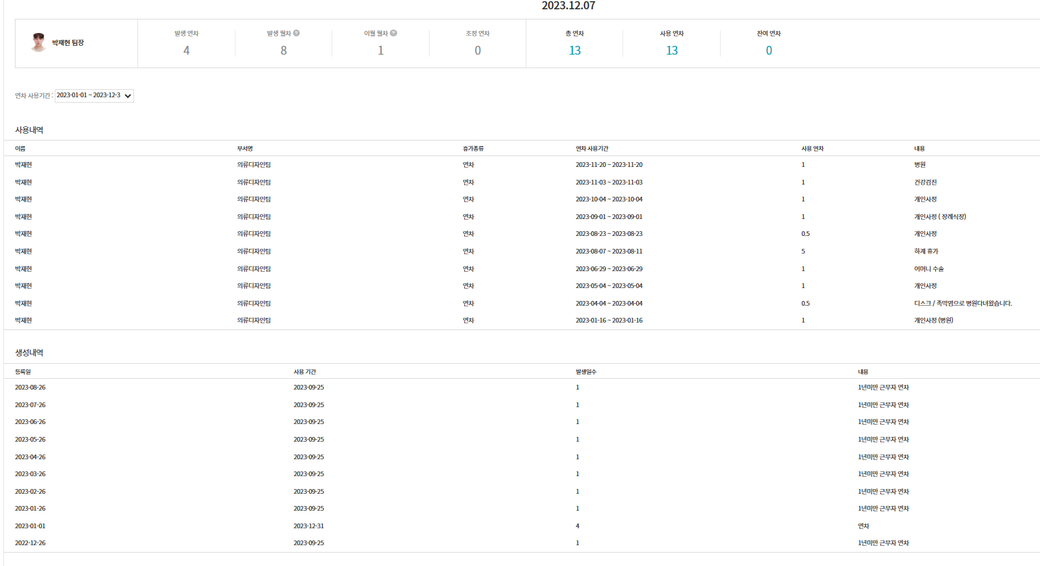The height and width of the screenshot is (566, 1040).
Task: Click the 사용 연차 value 13
Action: 671,50
